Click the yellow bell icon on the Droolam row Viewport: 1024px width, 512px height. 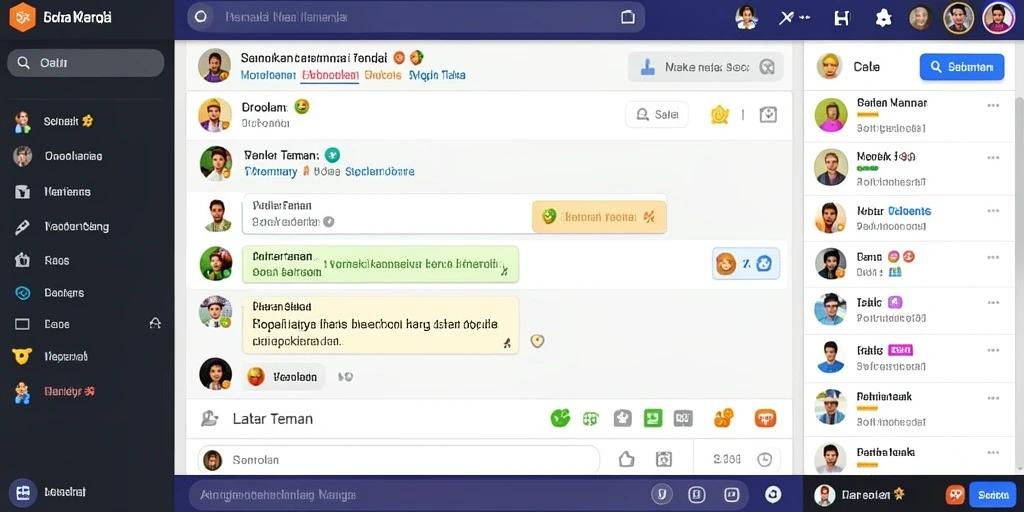(720, 115)
